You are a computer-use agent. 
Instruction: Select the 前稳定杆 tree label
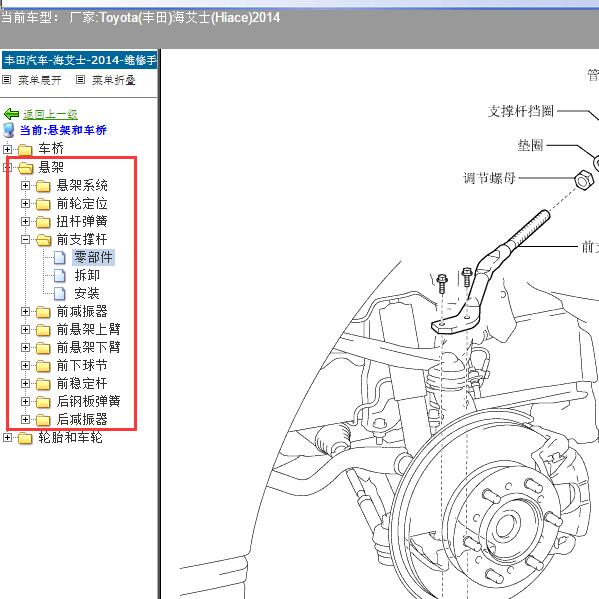point(82,383)
